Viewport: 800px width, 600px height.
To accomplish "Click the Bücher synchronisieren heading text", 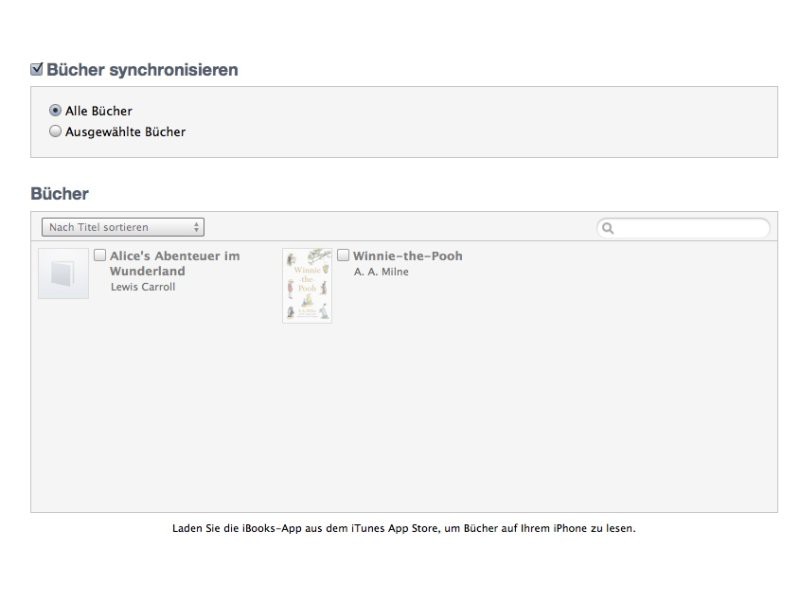I will tap(142, 70).
